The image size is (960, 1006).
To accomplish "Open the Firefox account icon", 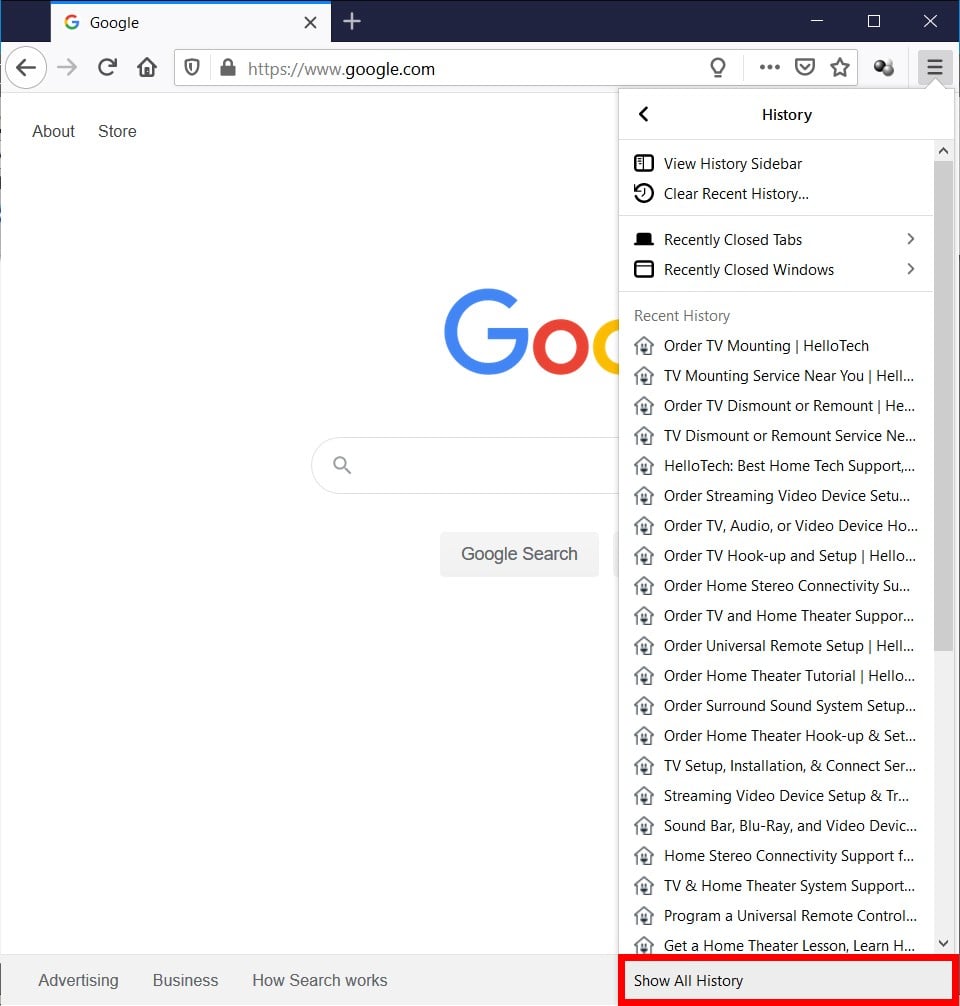I will point(883,68).
